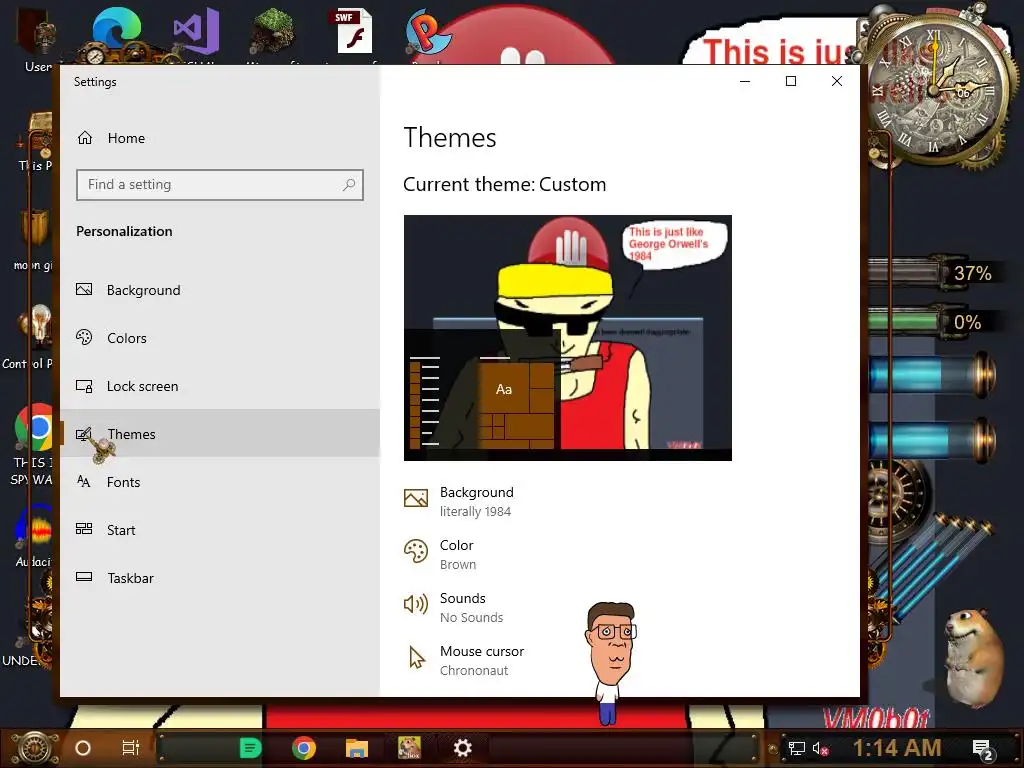Open the green notes app on the taskbar
The width and height of the screenshot is (1024, 768).
click(x=250, y=748)
